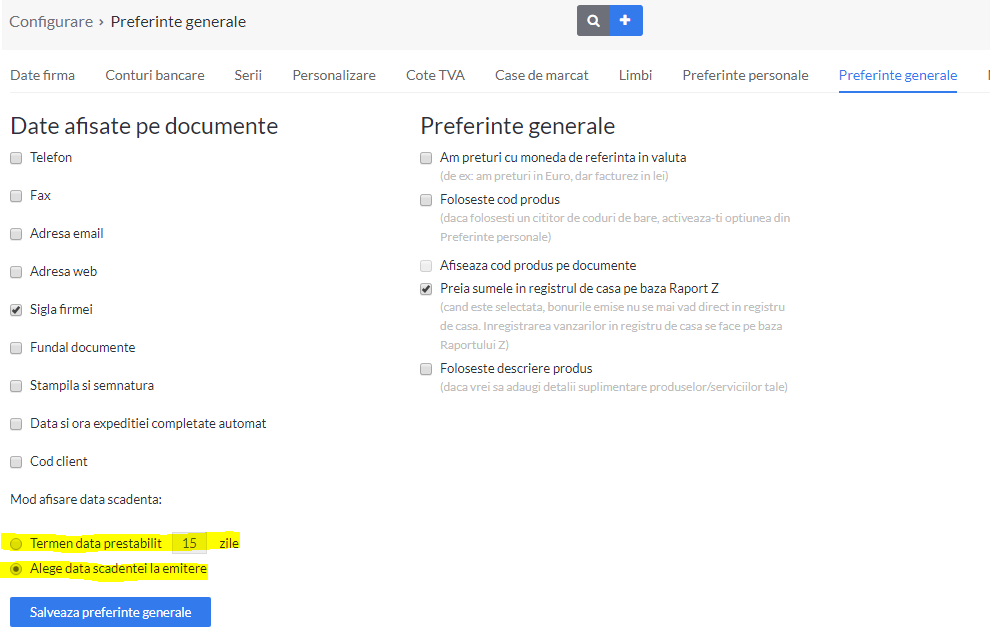The width and height of the screenshot is (990, 636).
Task: Tick the Foloseste cod produs option
Action: pyautogui.click(x=426, y=200)
